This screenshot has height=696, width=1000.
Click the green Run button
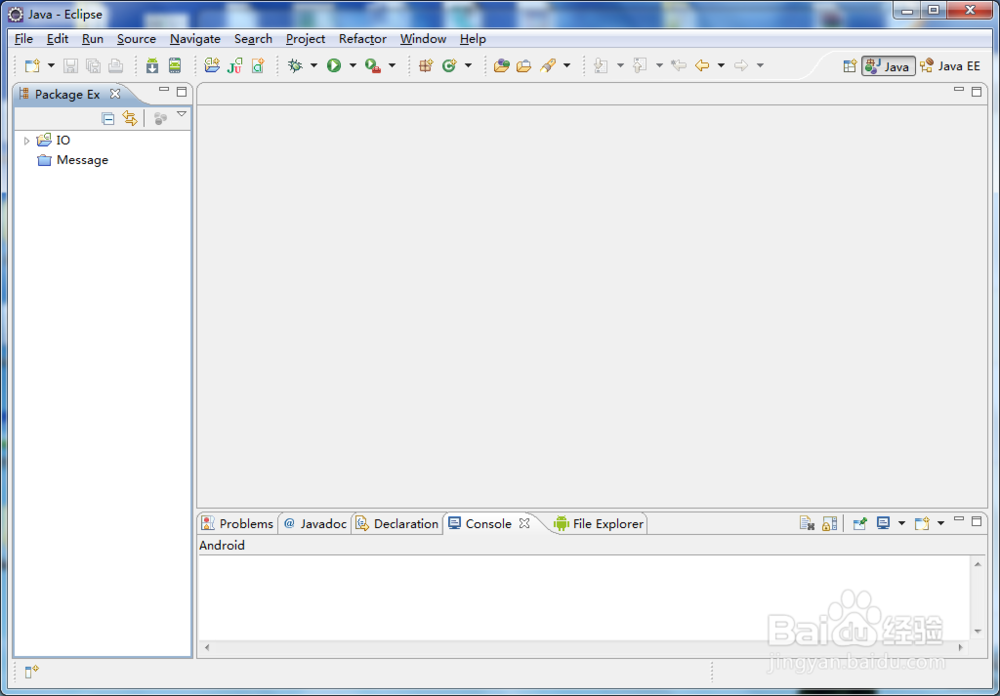click(x=334, y=66)
